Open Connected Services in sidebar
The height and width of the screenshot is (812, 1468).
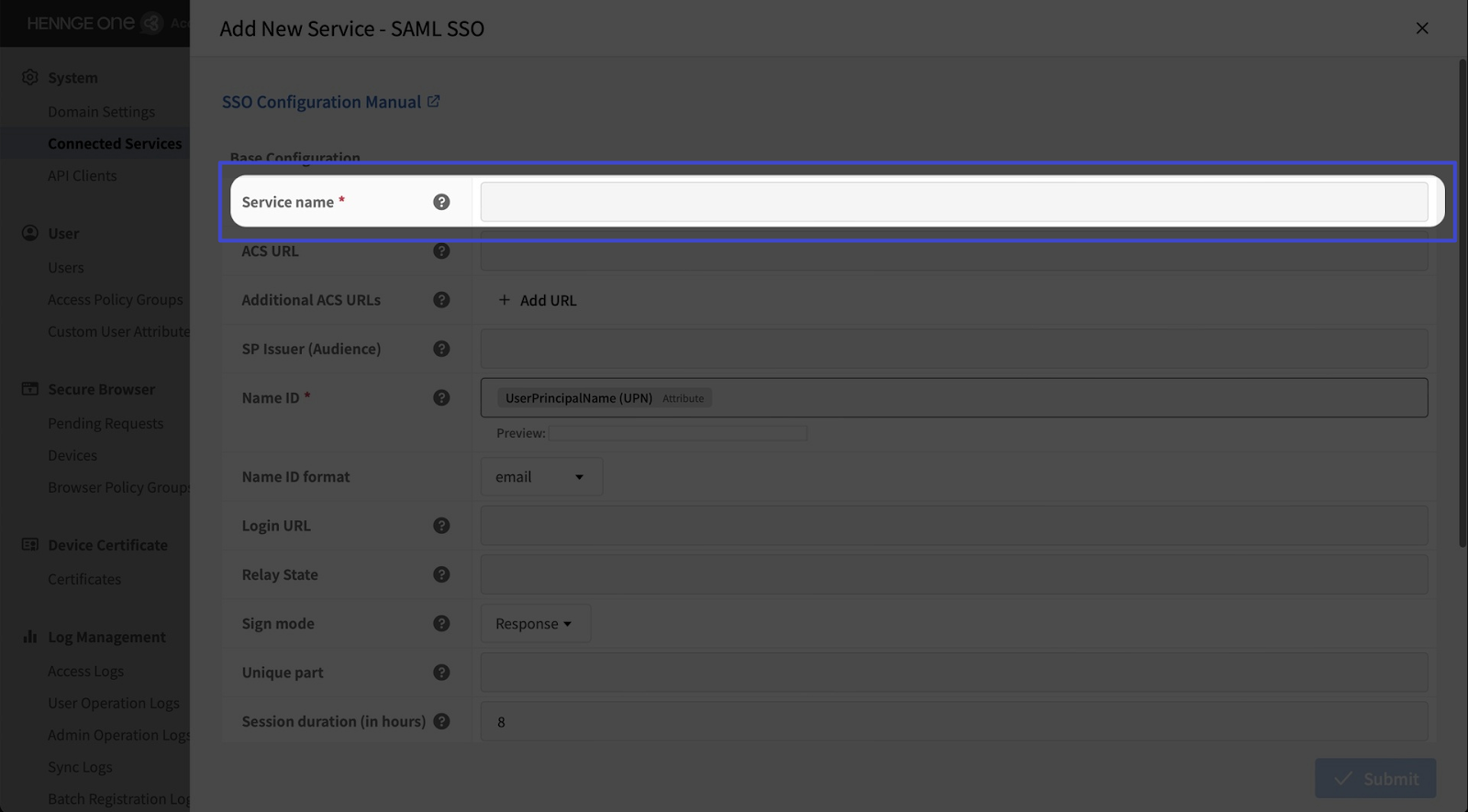115,144
